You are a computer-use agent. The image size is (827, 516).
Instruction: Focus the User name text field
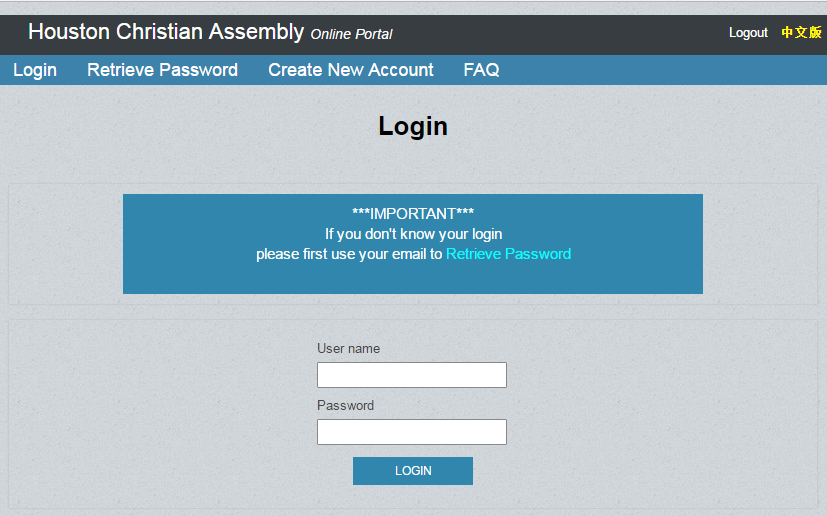(x=412, y=375)
